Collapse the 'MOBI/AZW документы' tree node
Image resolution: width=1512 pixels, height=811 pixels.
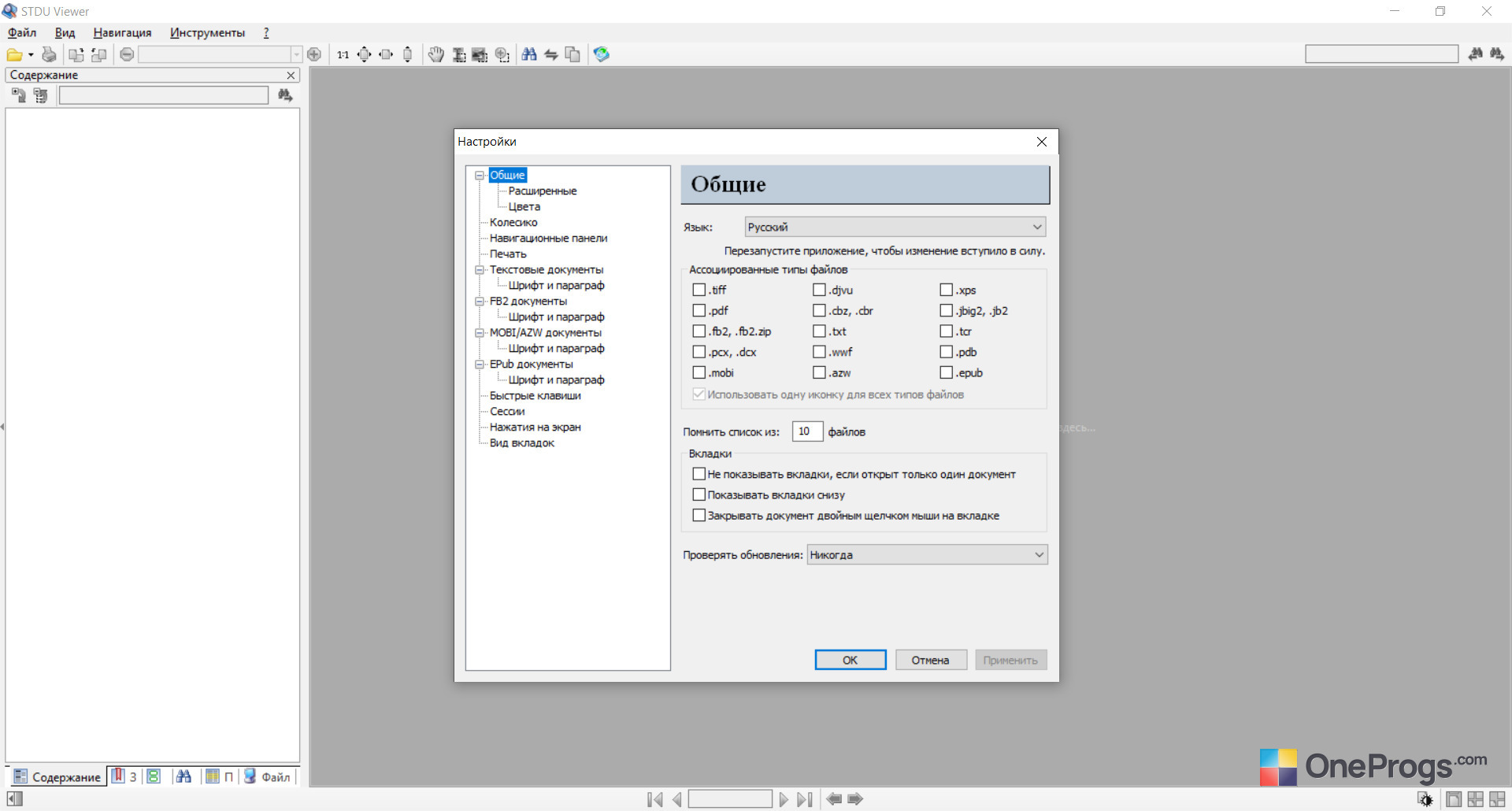pyautogui.click(x=479, y=333)
